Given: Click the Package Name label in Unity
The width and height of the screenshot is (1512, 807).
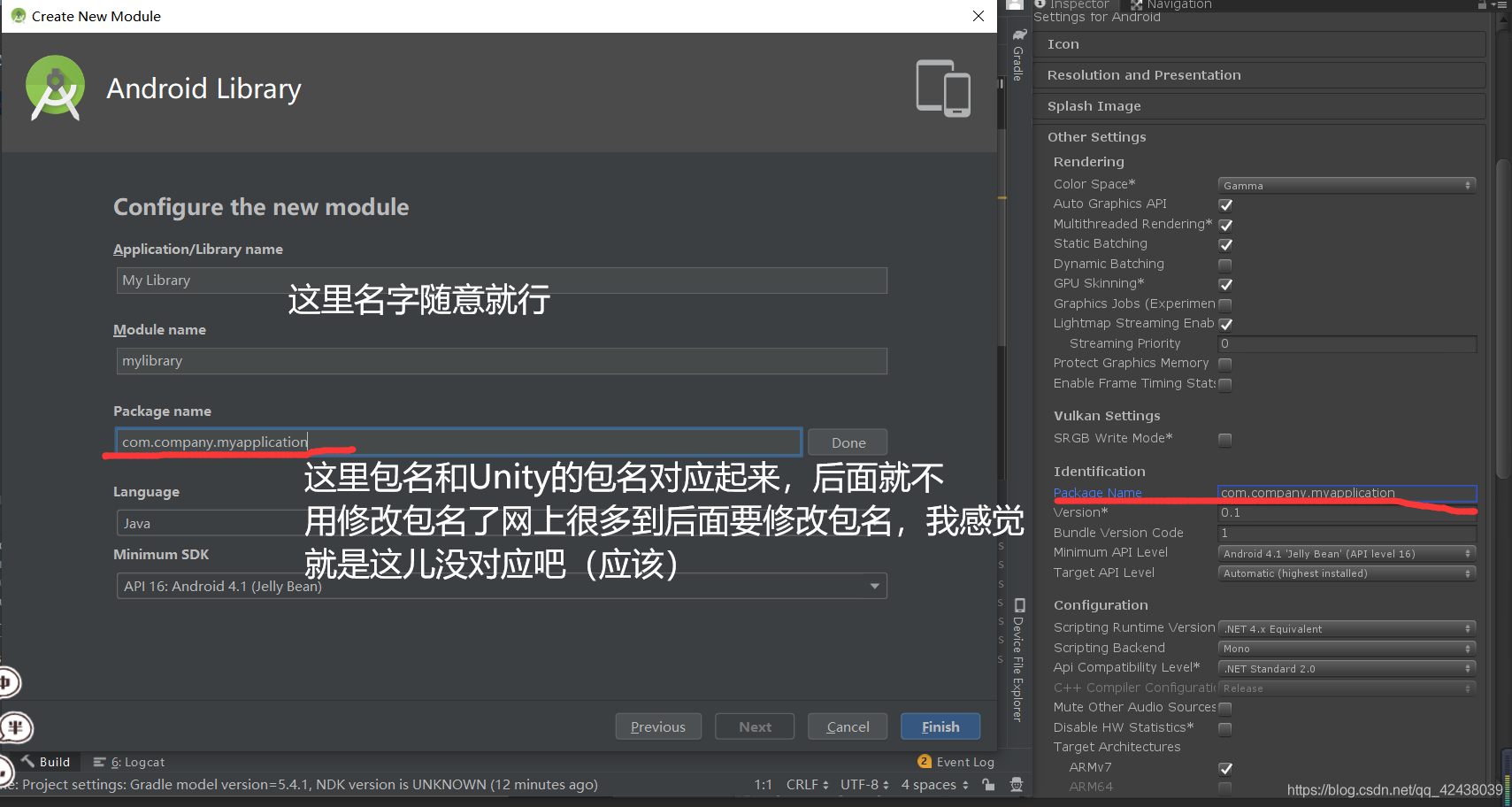Looking at the screenshot, I should point(1097,493).
